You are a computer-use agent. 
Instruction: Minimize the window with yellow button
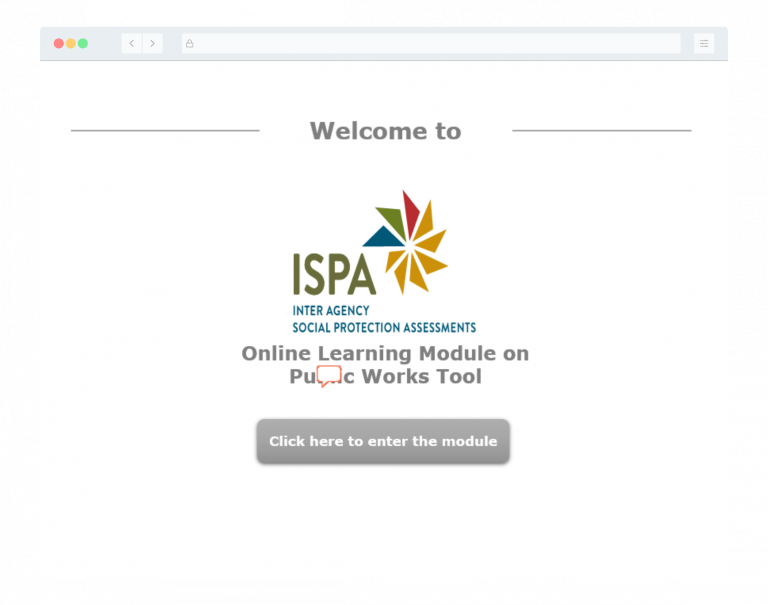(x=71, y=44)
